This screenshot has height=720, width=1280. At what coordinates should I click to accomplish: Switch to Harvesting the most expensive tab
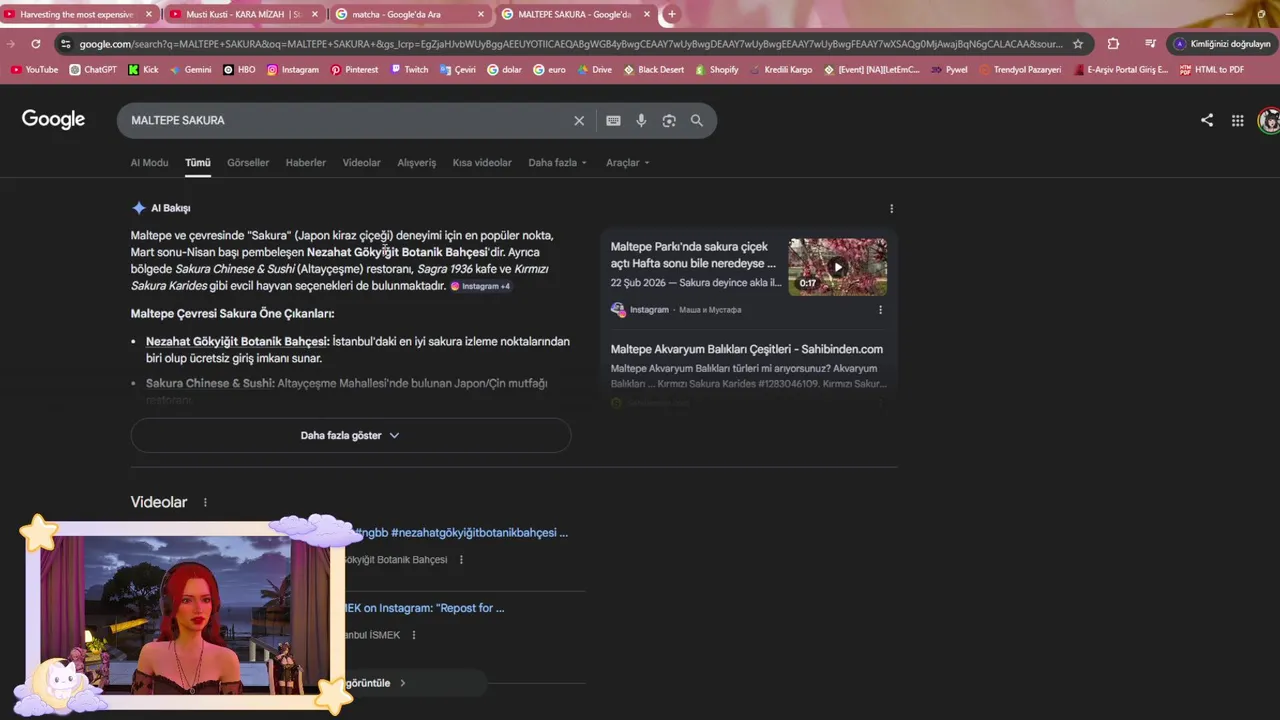pyautogui.click(x=79, y=15)
